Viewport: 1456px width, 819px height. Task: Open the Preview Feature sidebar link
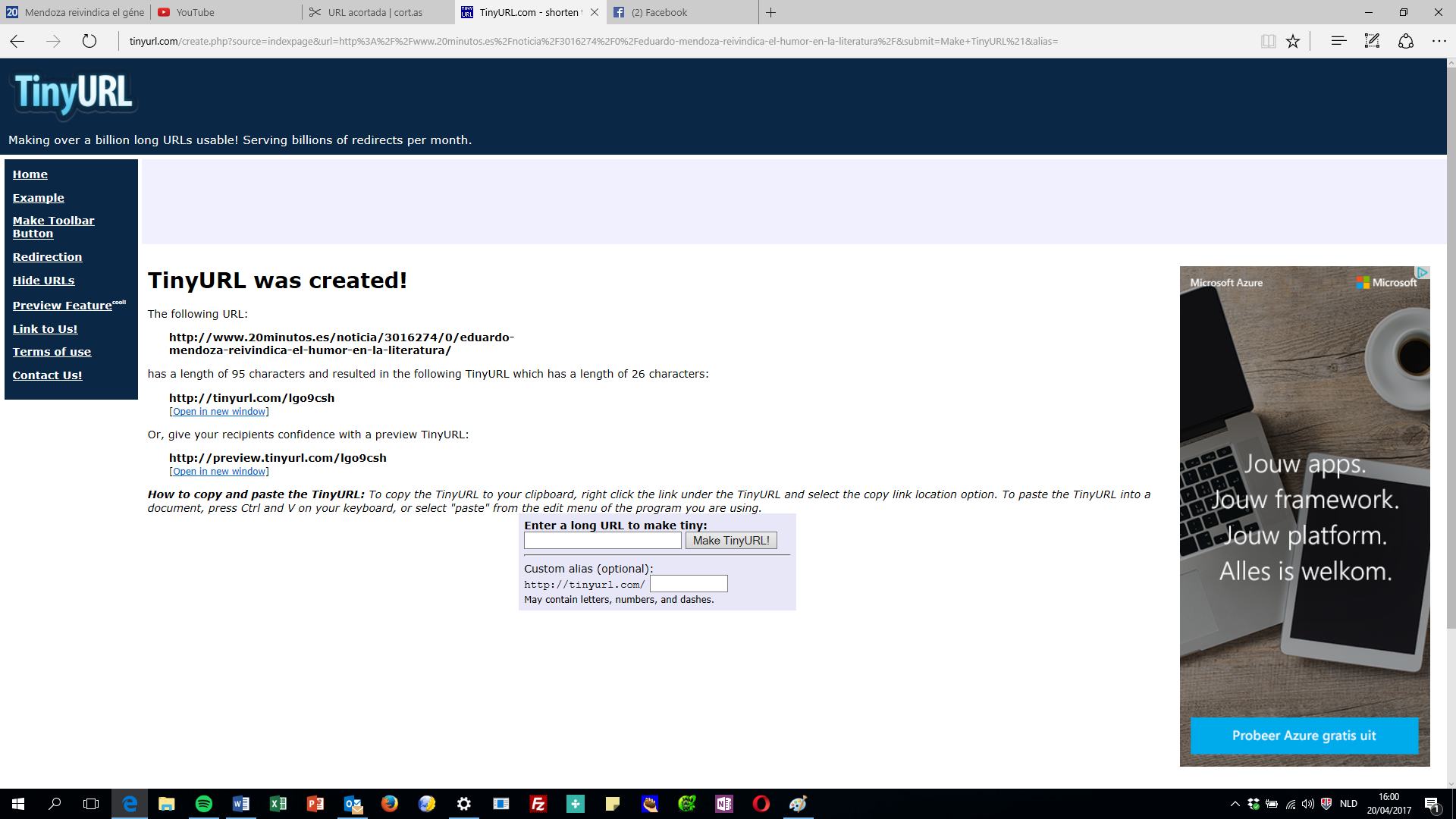pyautogui.click(x=62, y=306)
